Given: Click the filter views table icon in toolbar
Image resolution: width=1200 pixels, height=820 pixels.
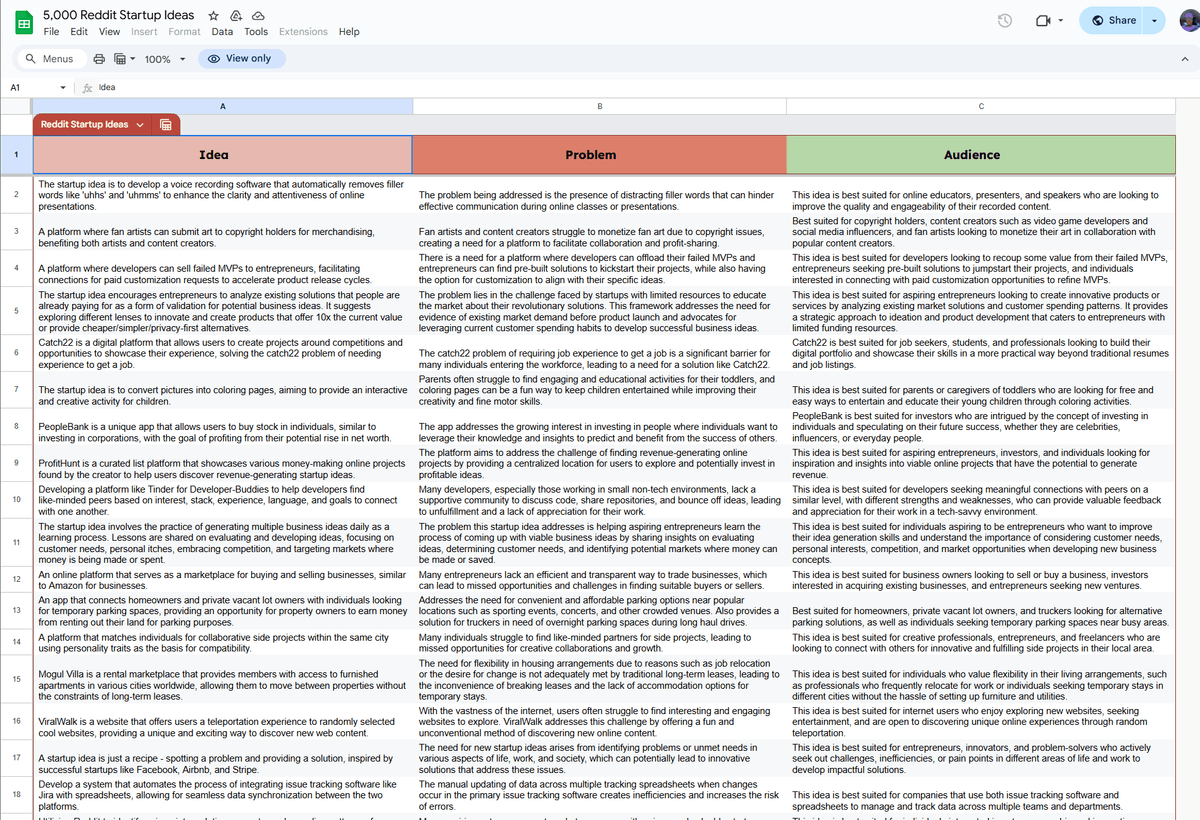Looking at the screenshot, I should [120, 59].
